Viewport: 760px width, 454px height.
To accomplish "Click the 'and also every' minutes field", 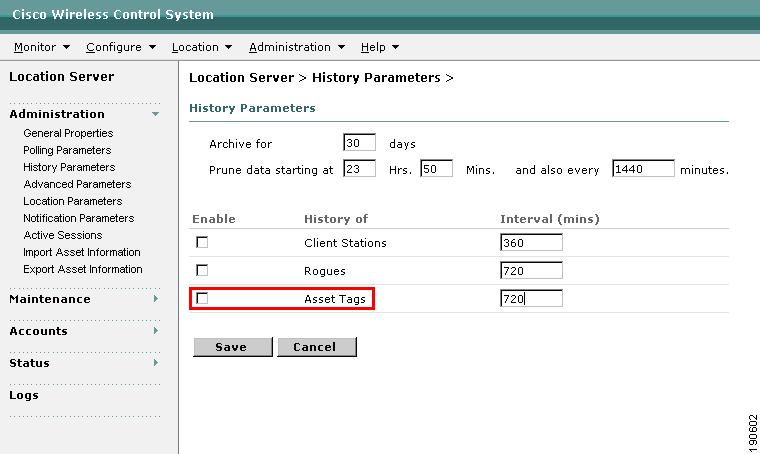I will [x=643, y=169].
